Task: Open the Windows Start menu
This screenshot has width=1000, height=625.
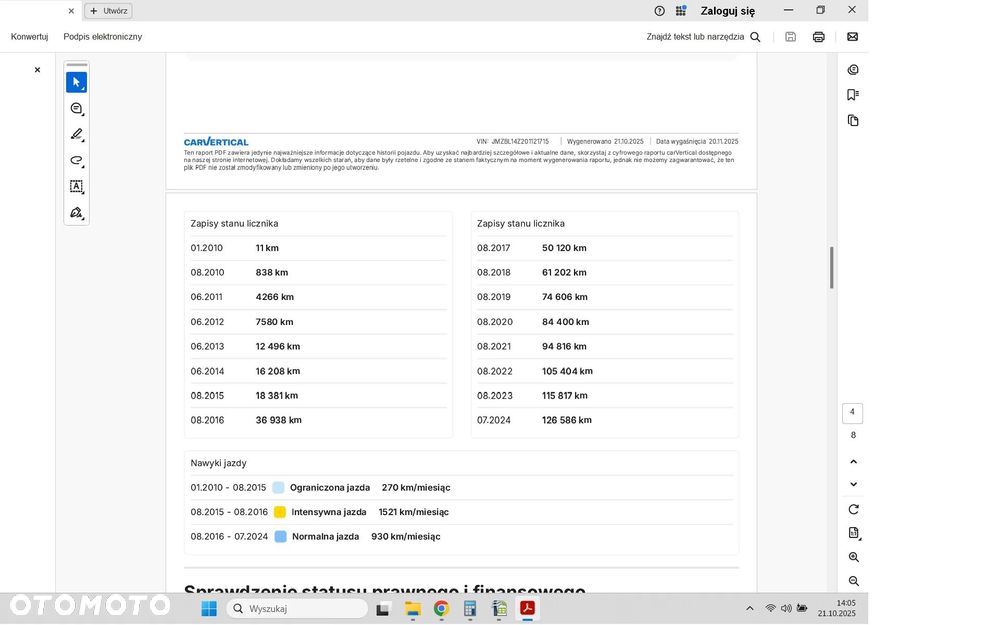Action: pyautogui.click(x=209, y=608)
